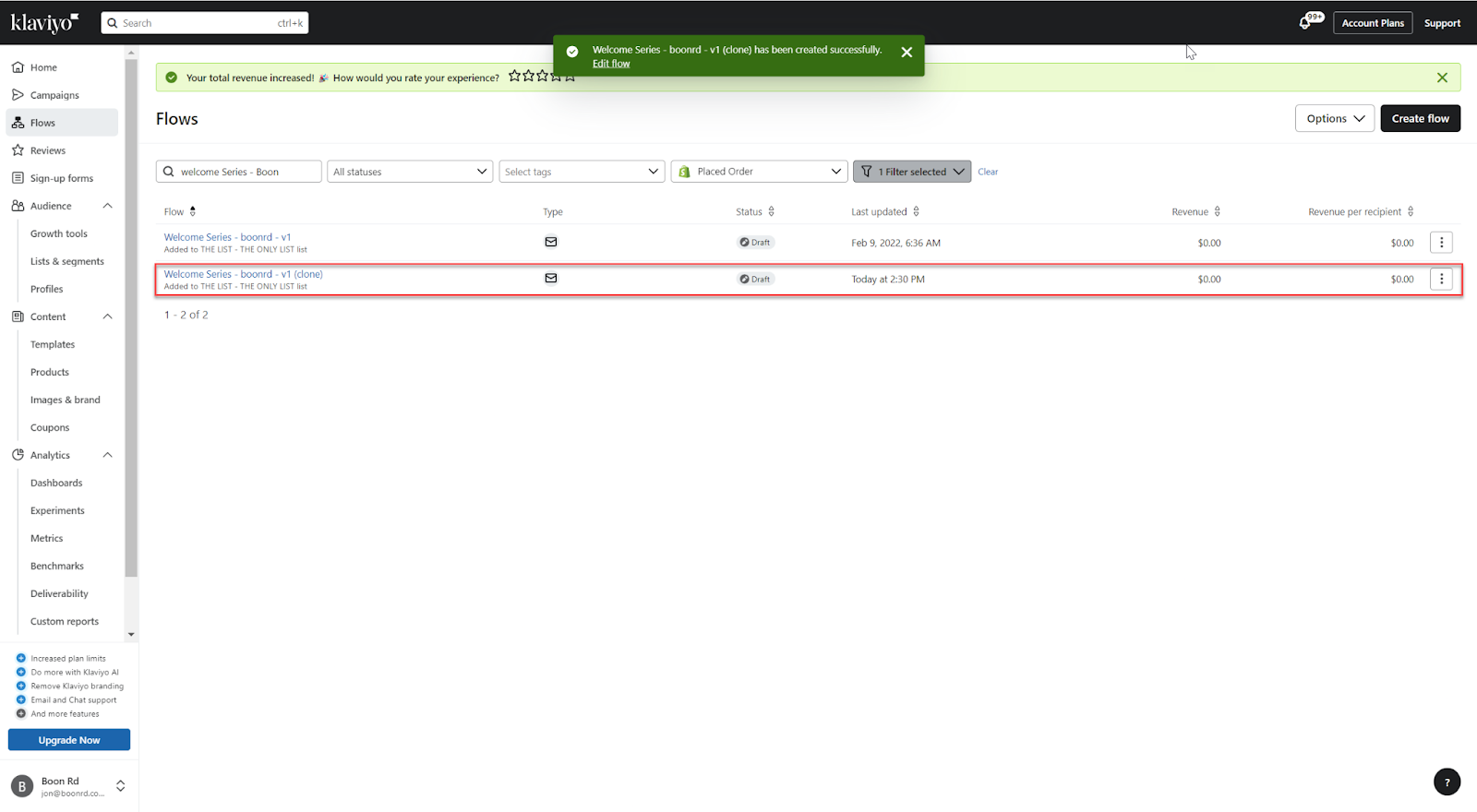Image resolution: width=1477 pixels, height=812 pixels.
Task: Open Custom reports
Action: tap(65, 621)
